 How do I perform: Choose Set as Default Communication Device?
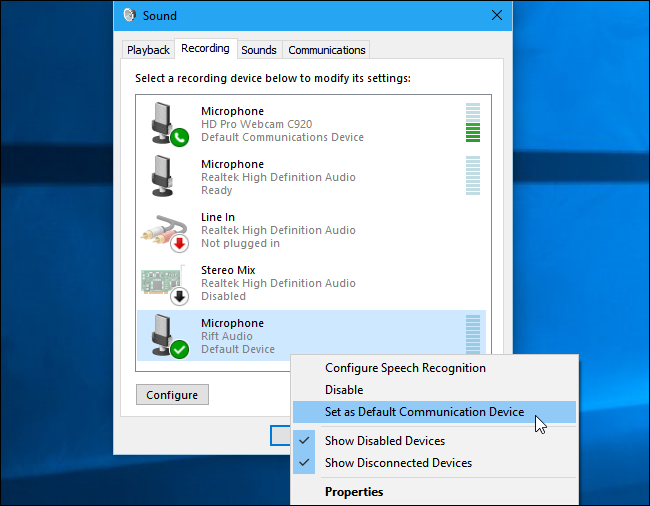[x=424, y=412]
